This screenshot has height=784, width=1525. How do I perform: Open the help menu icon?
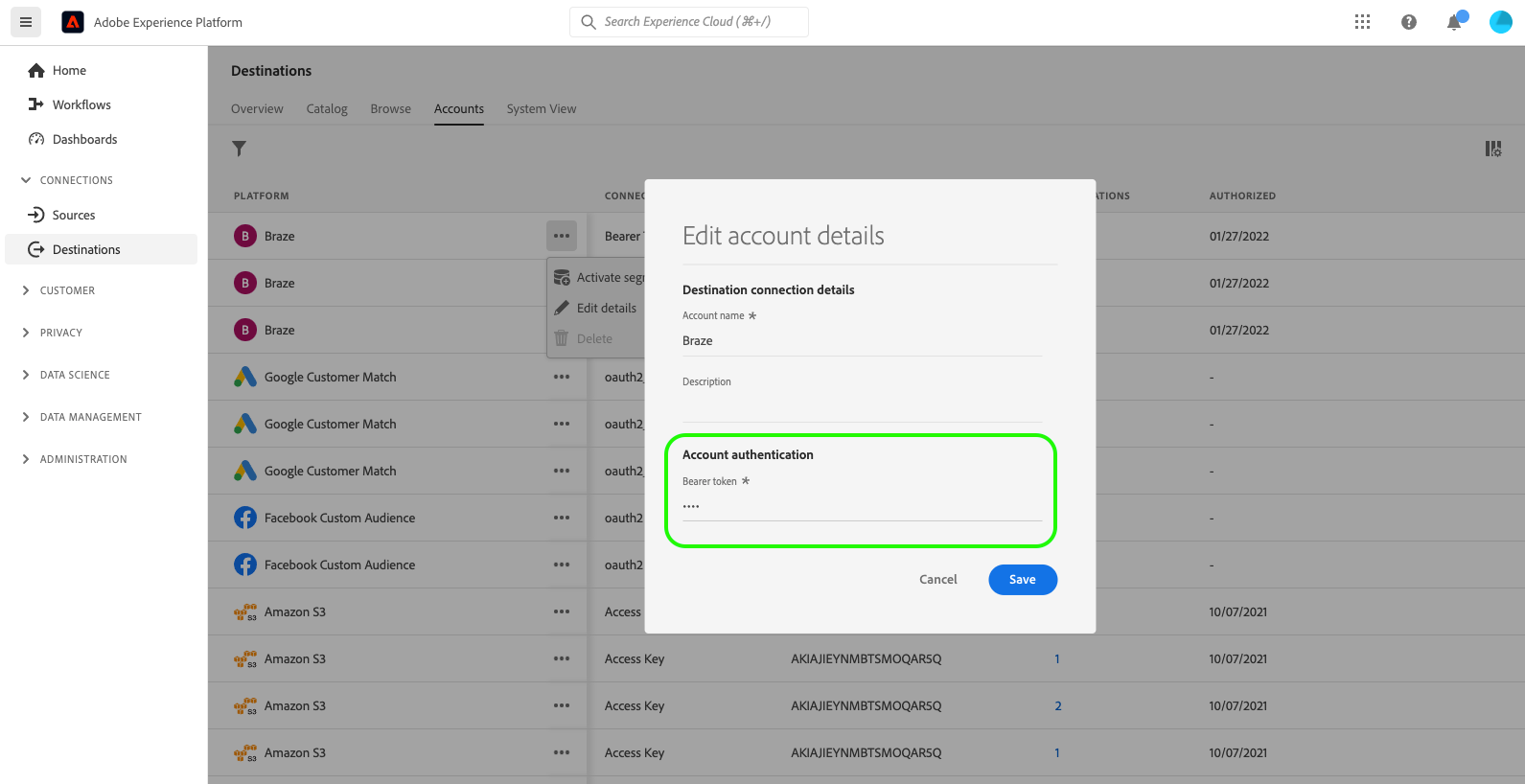coord(1408,22)
